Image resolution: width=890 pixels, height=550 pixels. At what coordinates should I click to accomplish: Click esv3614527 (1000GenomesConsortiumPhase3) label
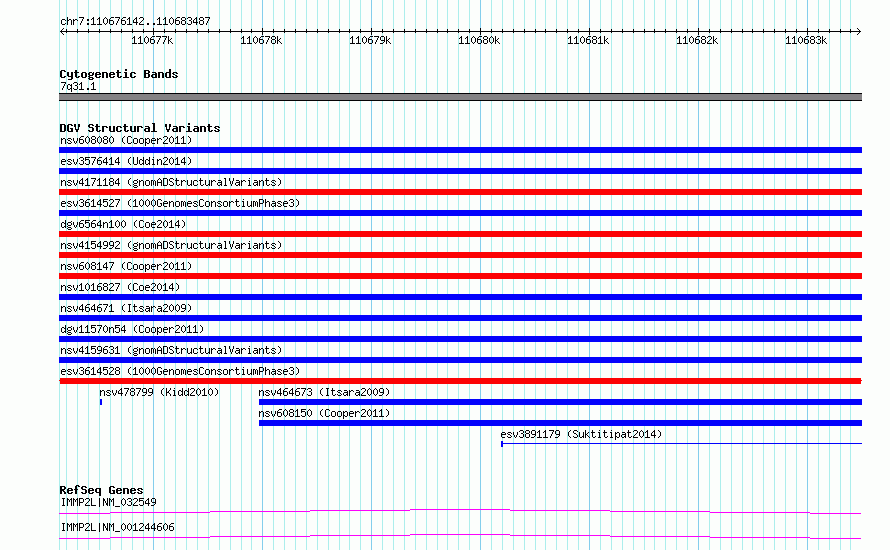point(180,203)
